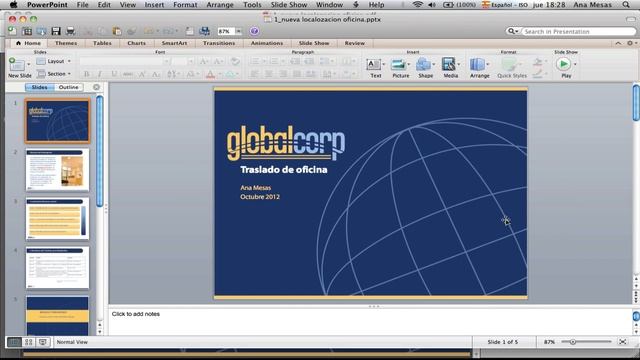This screenshot has height=360, width=640.
Task: Print the presentation with the printer icon
Action: [70, 31]
